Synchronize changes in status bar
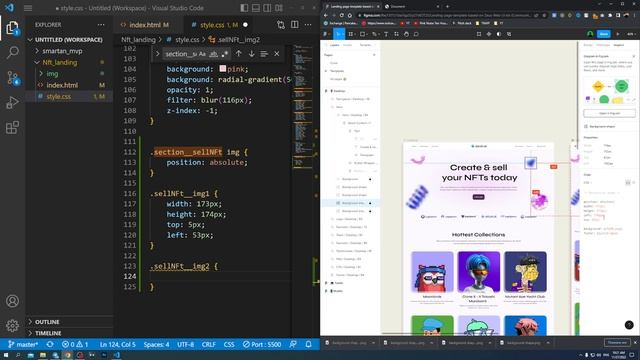 click(50, 344)
